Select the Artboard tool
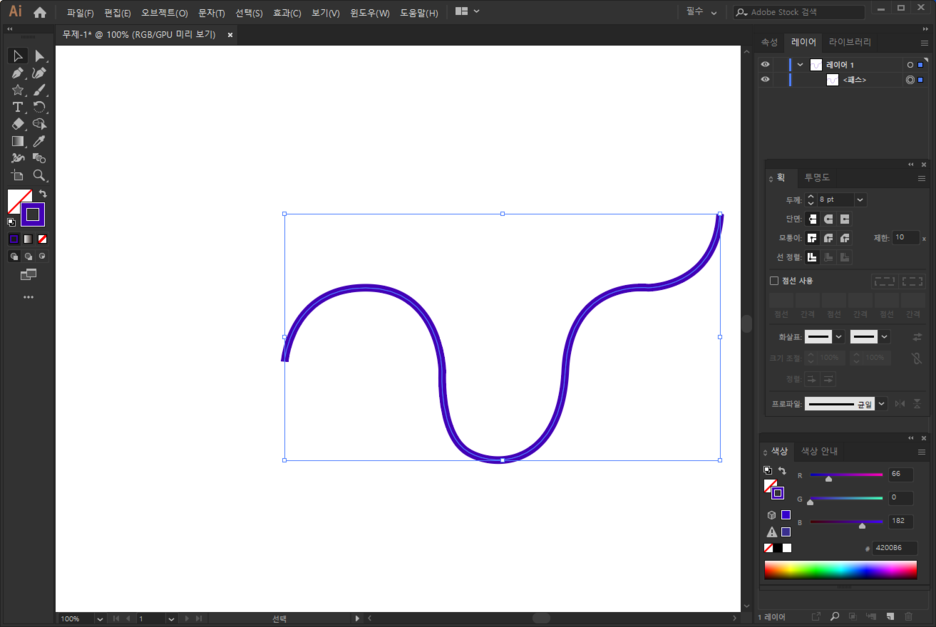The image size is (936, 627). [x=17, y=176]
